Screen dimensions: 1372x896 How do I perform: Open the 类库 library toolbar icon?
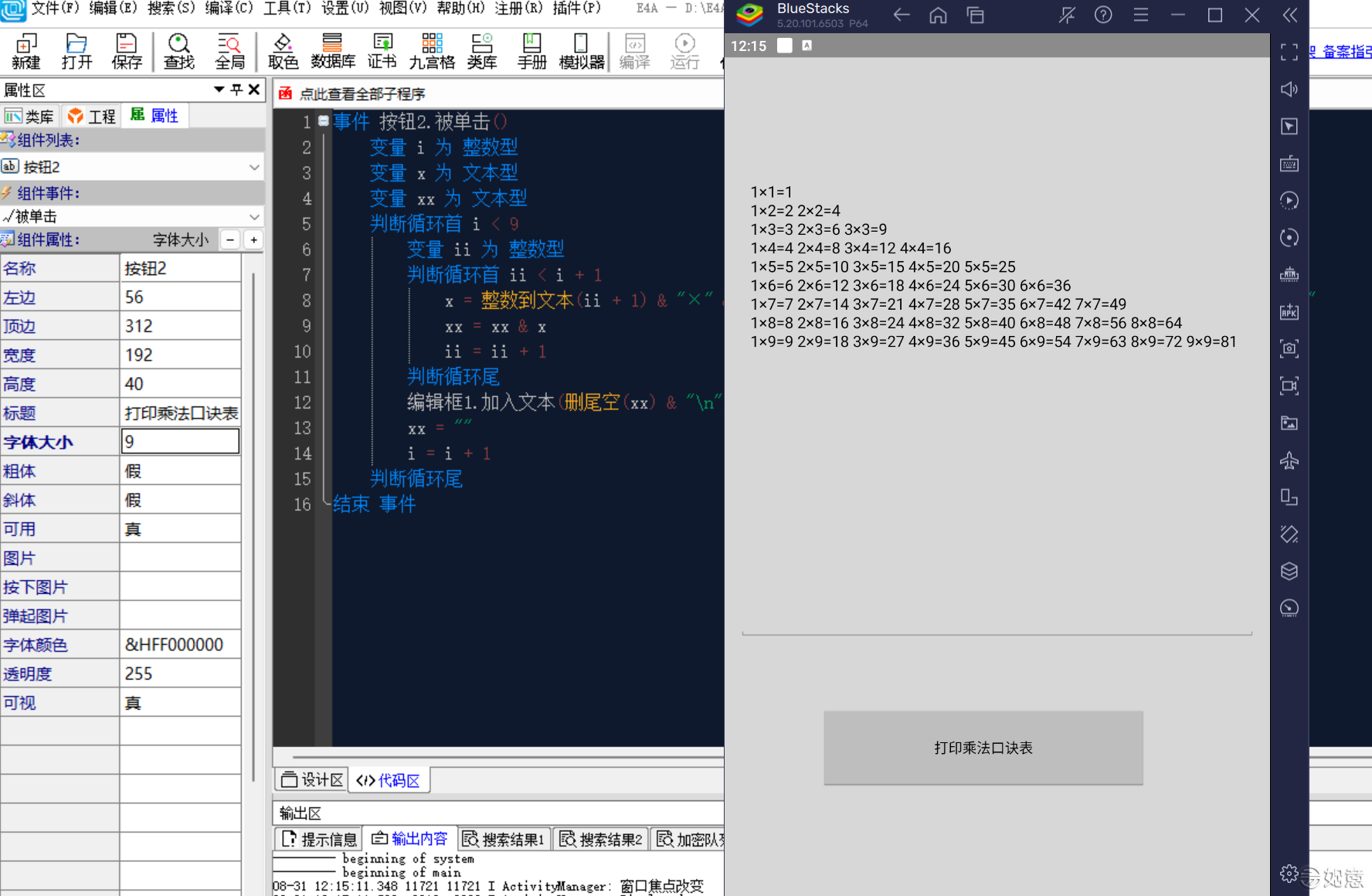[x=482, y=51]
